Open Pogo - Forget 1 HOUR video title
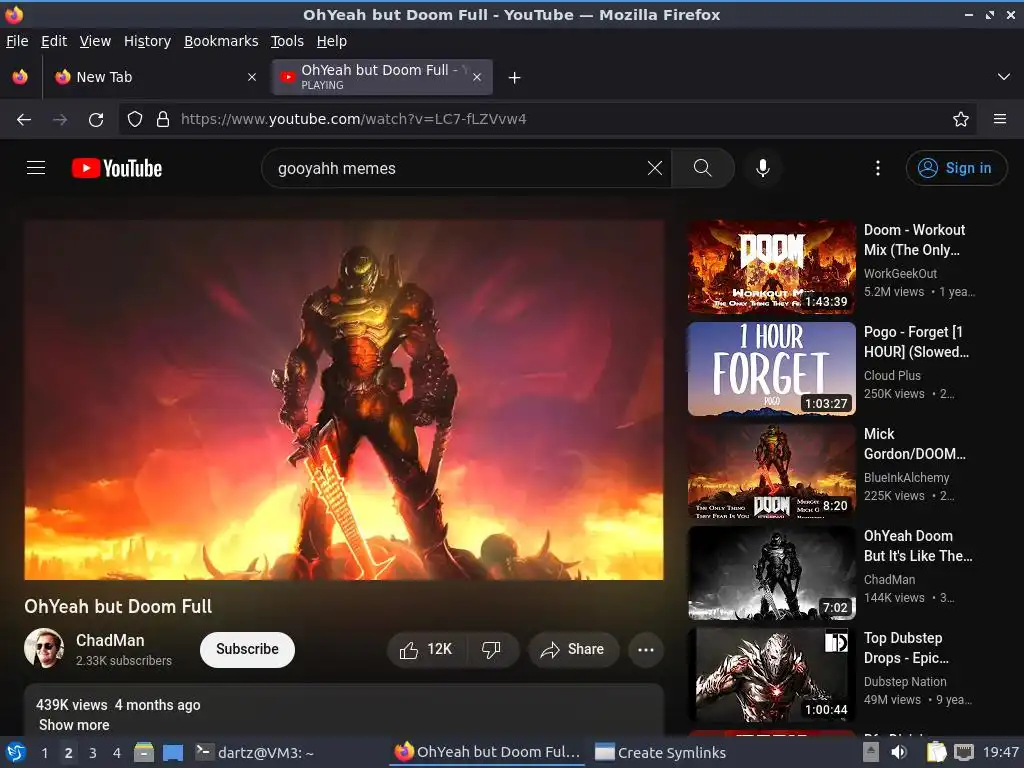The image size is (1024, 768). click(916, 342)
